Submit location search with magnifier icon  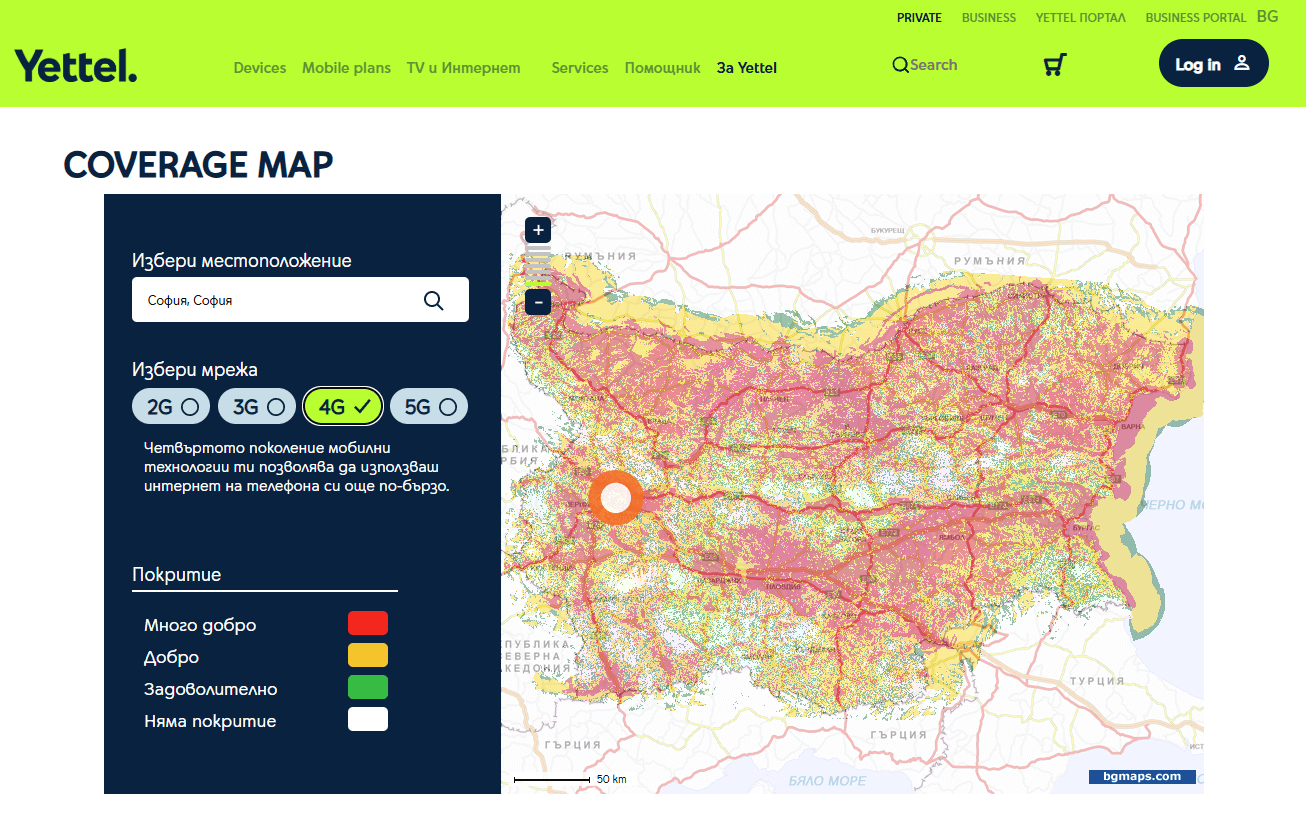pos(433,300)
